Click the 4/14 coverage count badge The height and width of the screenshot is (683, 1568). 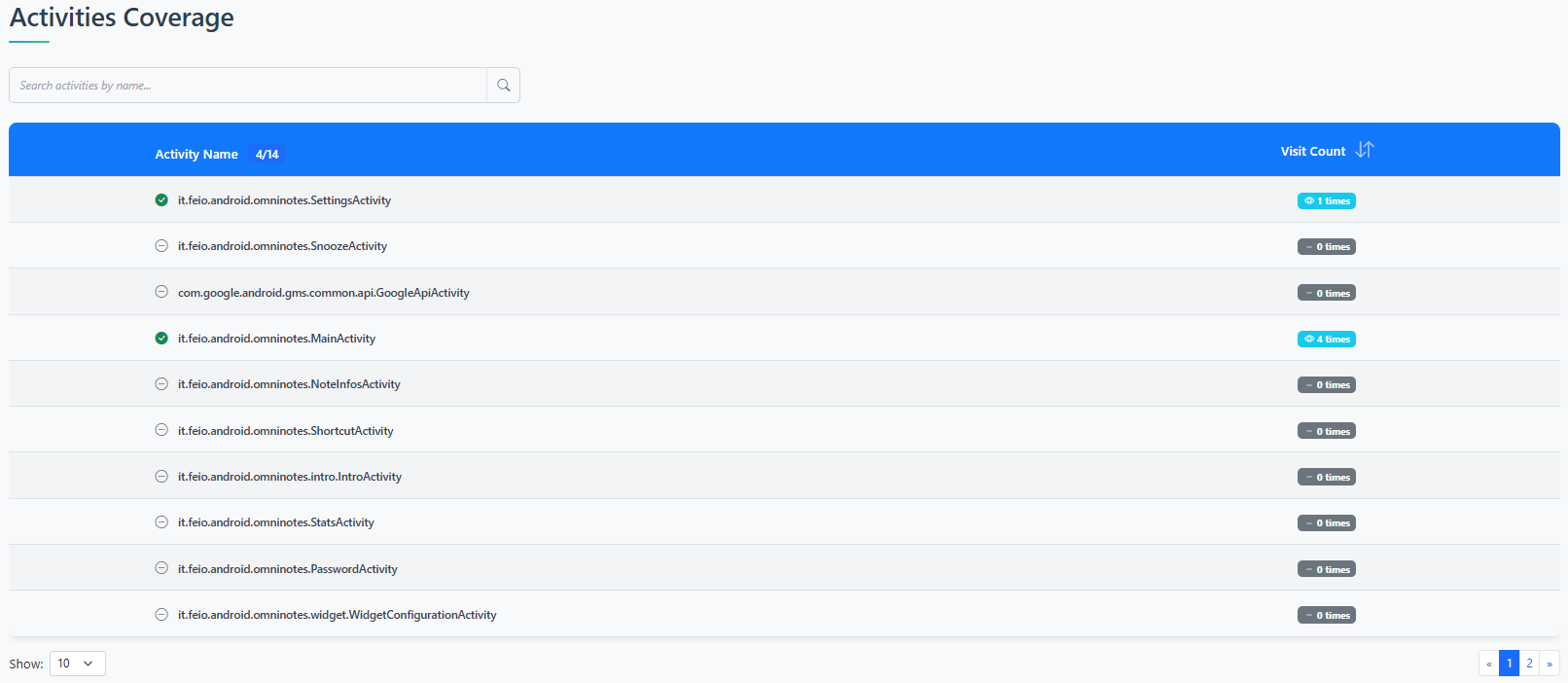267,155
